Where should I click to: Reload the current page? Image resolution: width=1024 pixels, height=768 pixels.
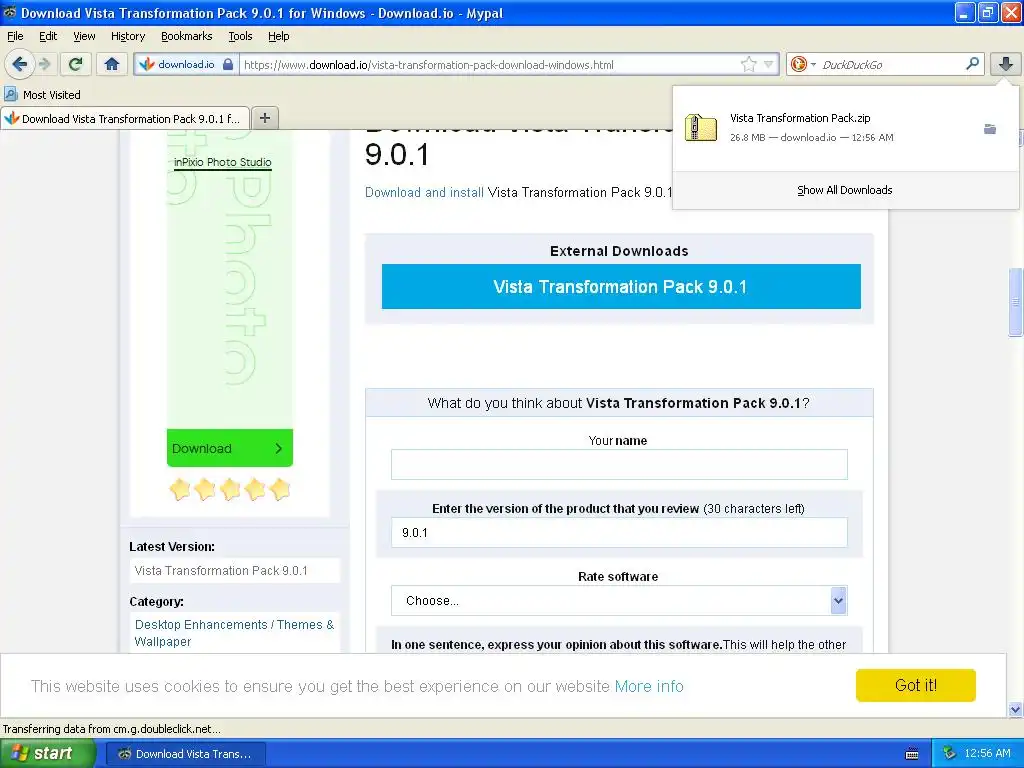click(x=76, y=64)
